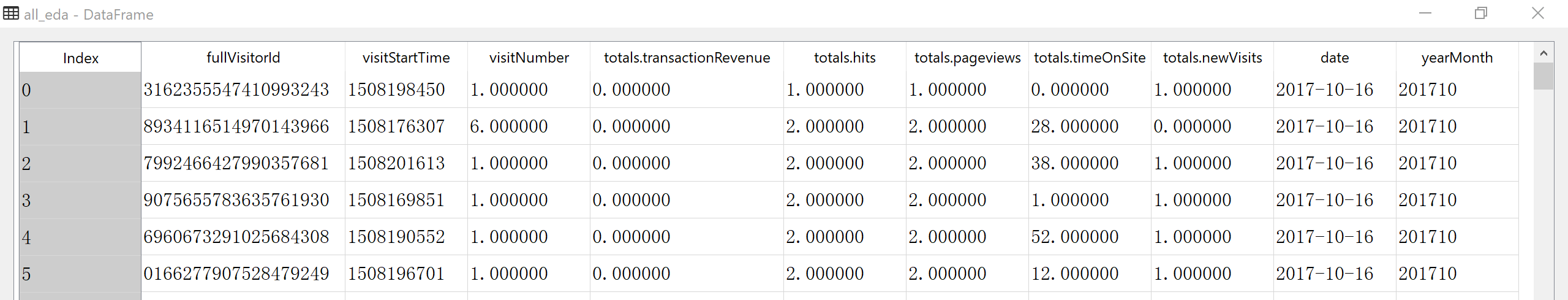Select visitStartTime cell 1508201613
1568x300 pixels.
406,163
